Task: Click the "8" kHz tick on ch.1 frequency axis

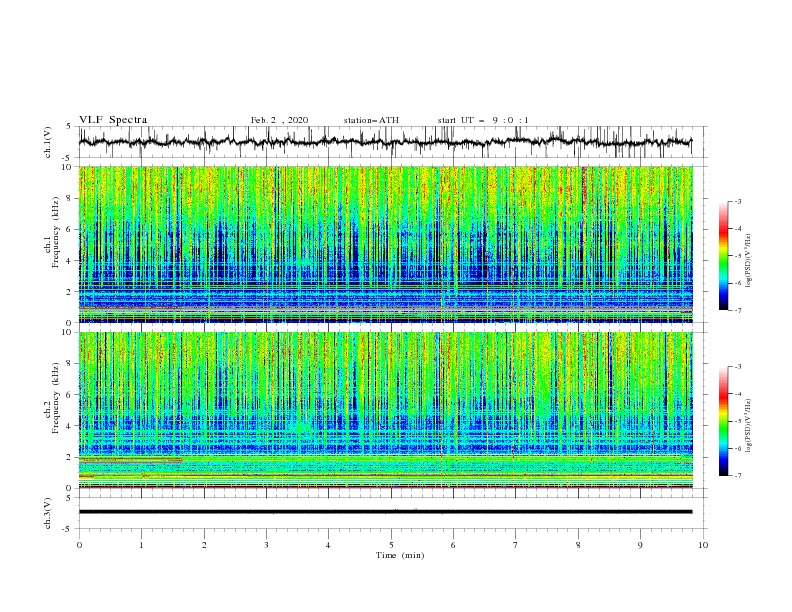Action: (71, 198)
